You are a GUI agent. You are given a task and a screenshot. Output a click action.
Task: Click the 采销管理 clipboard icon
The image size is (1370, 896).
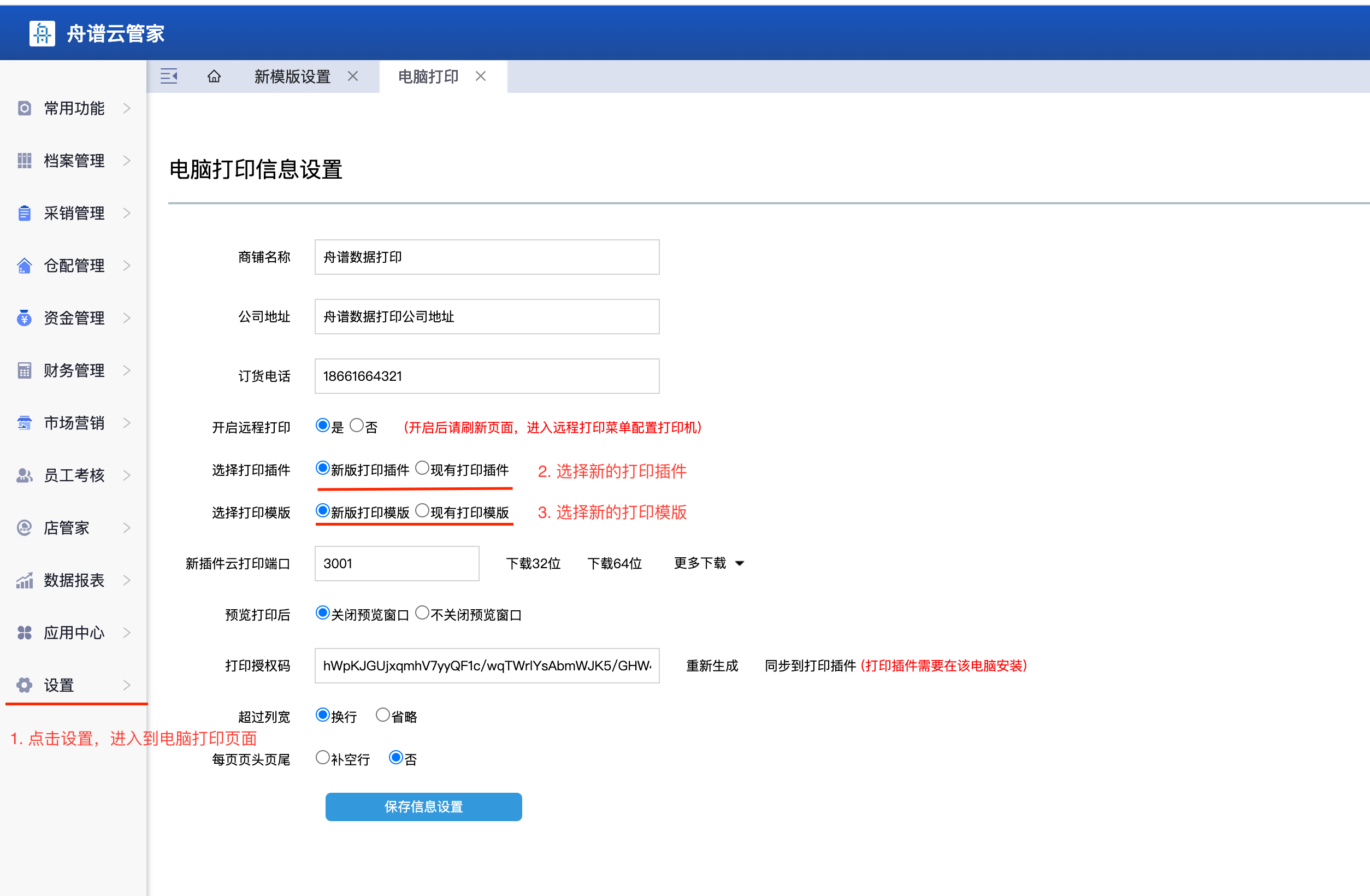click(x=24, y=213)
